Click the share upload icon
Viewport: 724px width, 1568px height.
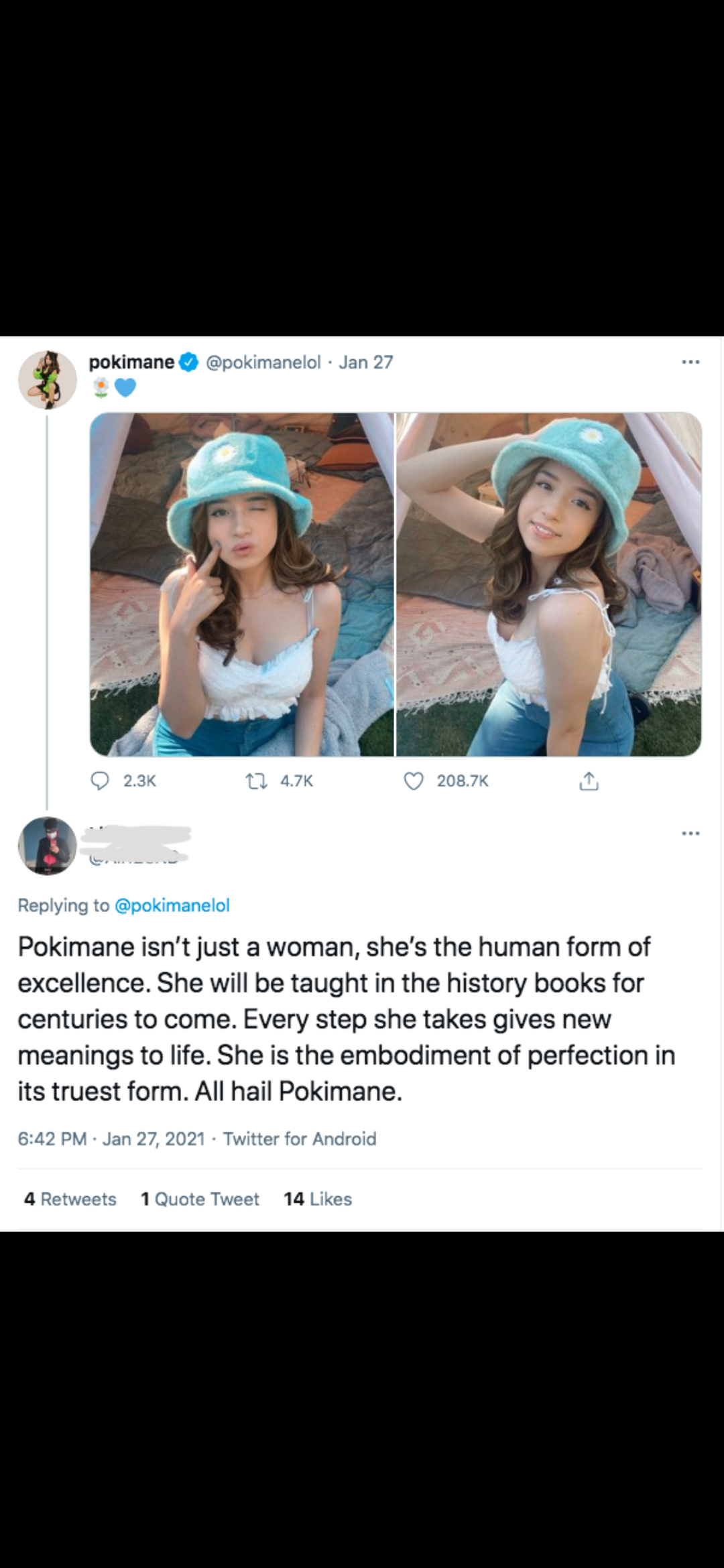[x=588, y=781]
